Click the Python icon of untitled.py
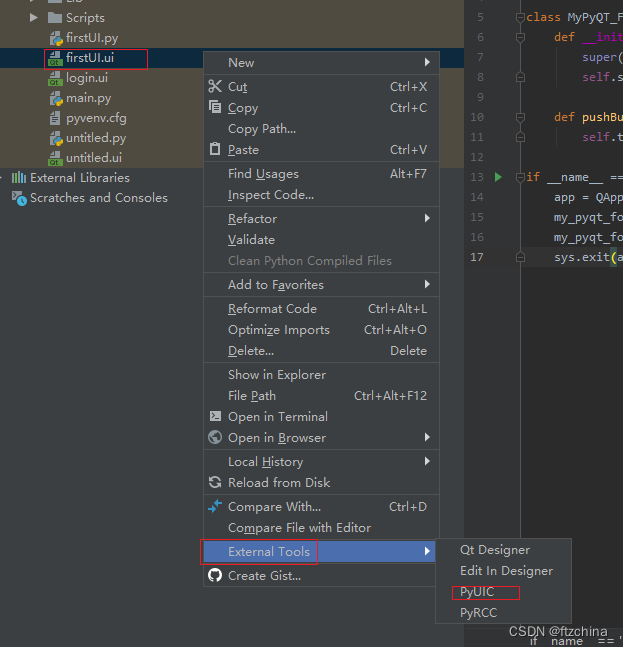 (56, 139)
